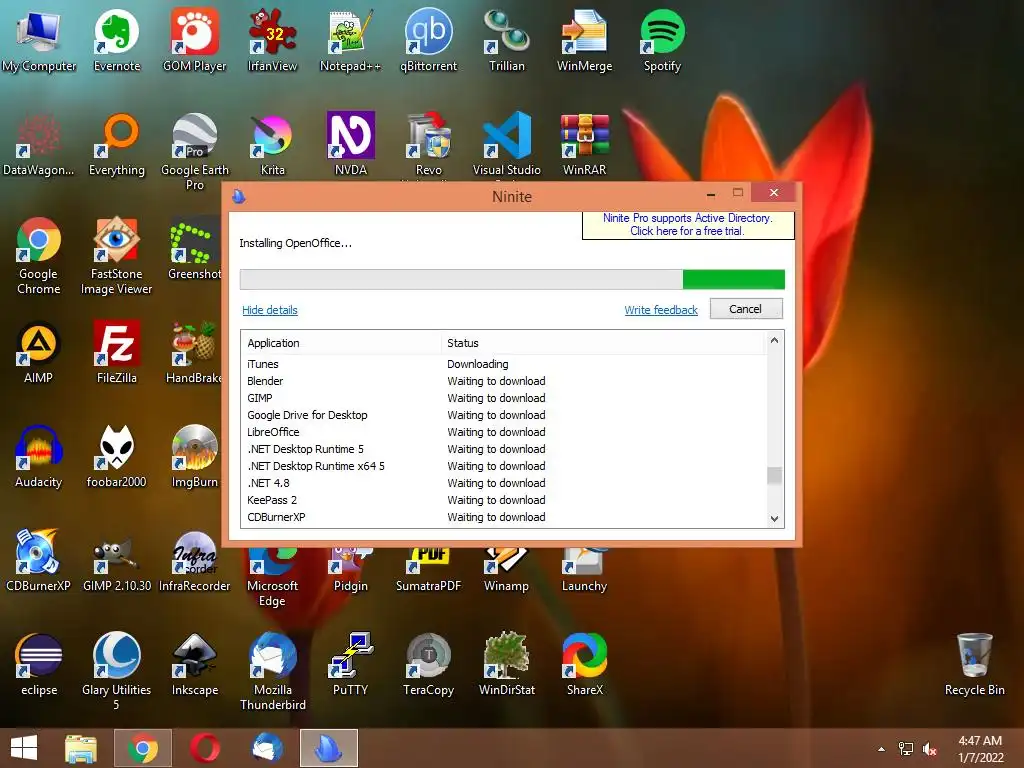
Task: Select the PuTTY desktop shortcut
Action: point(351,664)
